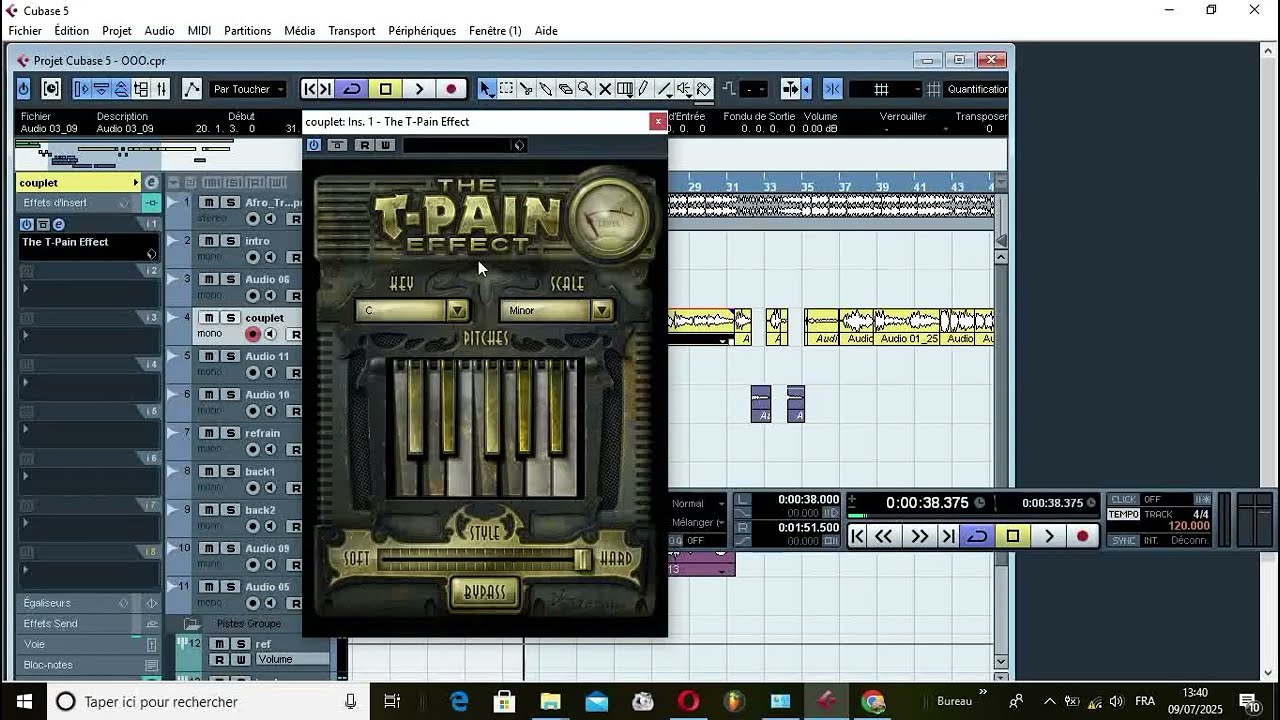Select the Zoom magnifier tool
Screen dimensions: 1280x720
(585, 89)
